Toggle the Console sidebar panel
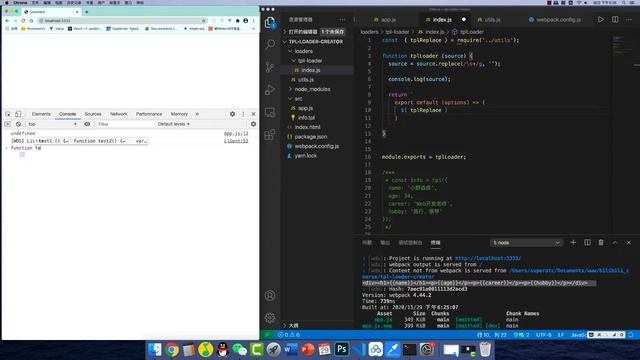Screen dimensions: 640x360 (8, 124)
